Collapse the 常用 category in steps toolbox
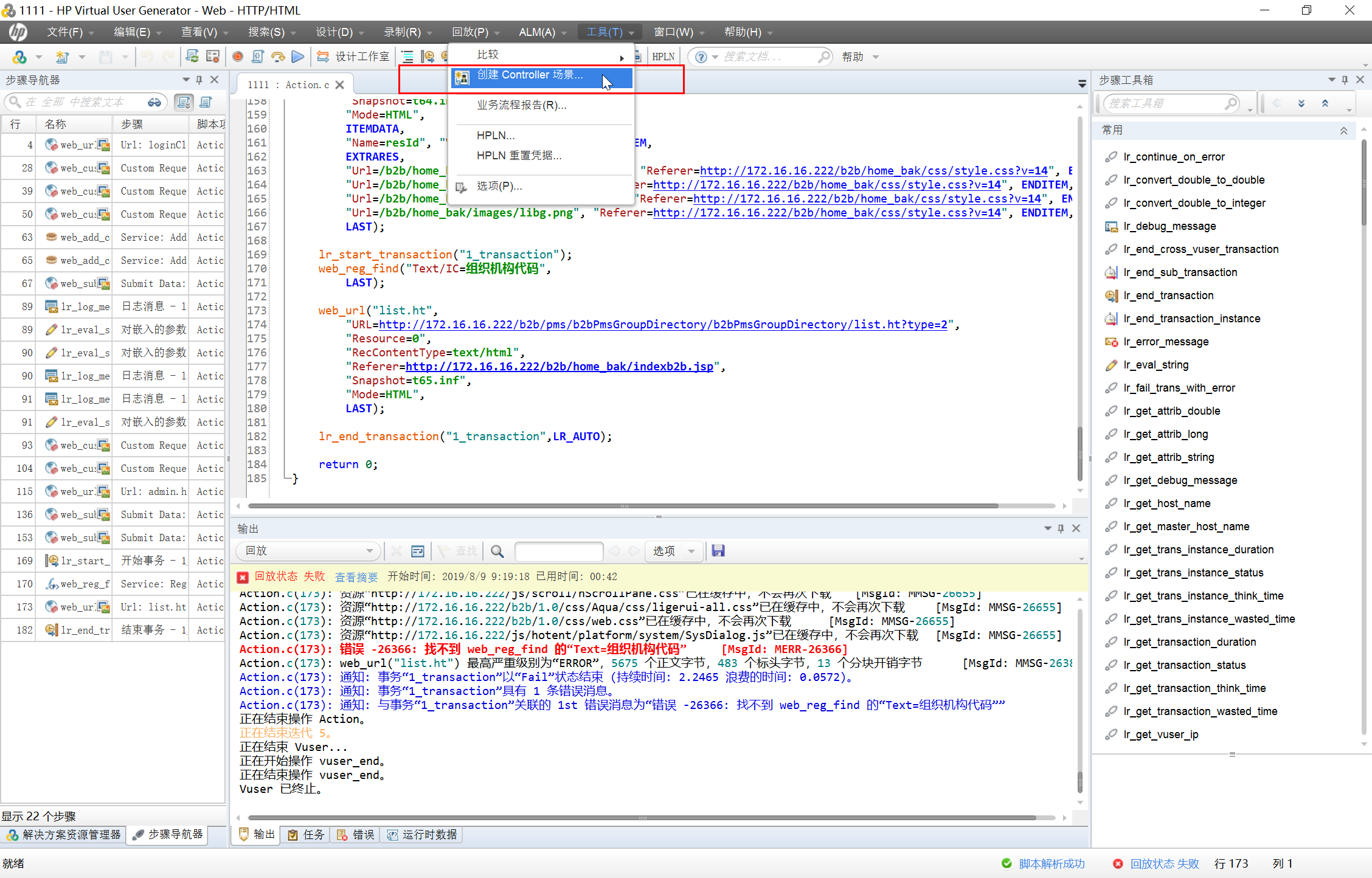Viewport: 1372px width, 878px height. click(1343, 130)
